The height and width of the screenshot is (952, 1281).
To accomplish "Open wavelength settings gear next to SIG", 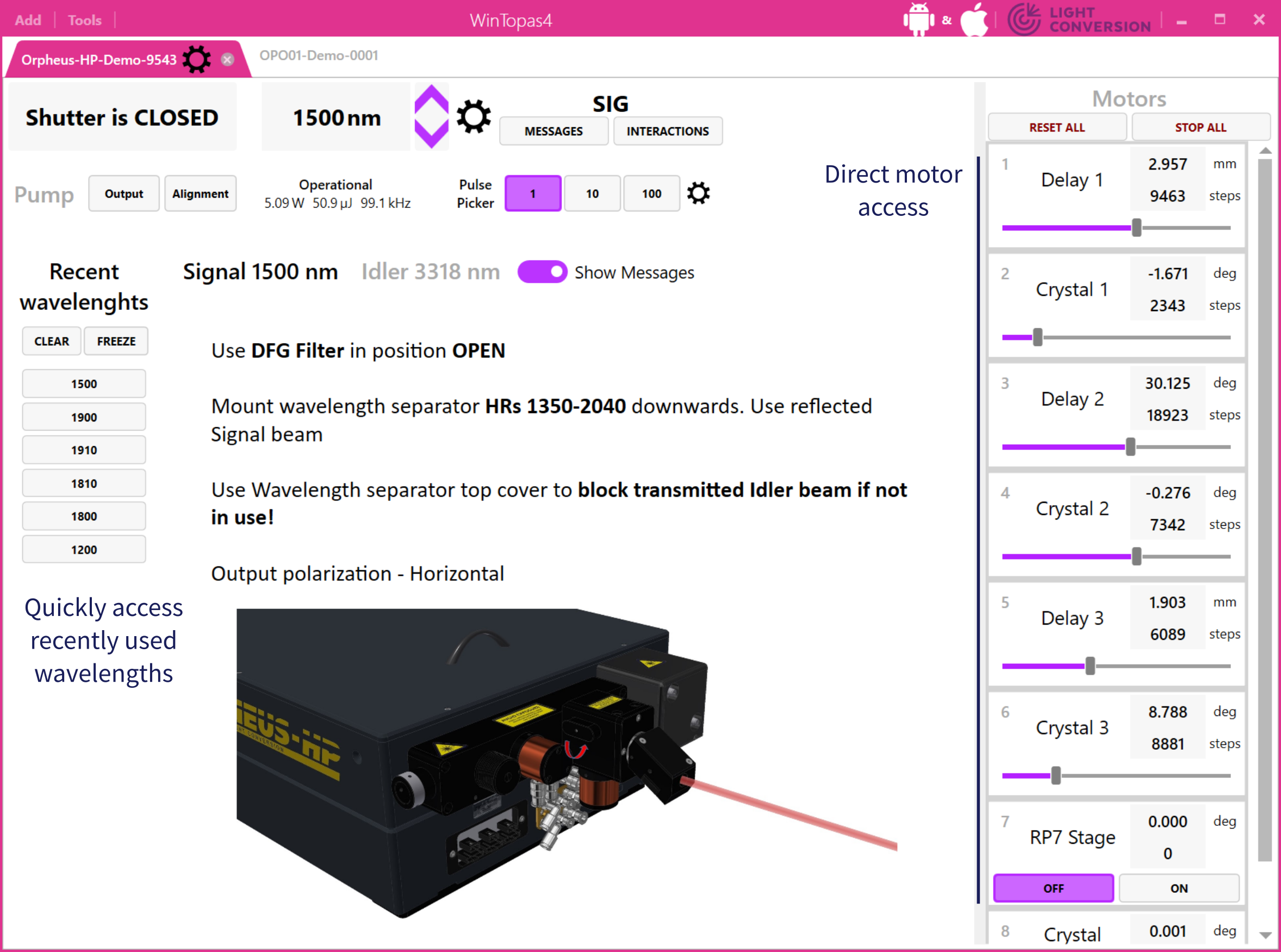I will (474, 117).
